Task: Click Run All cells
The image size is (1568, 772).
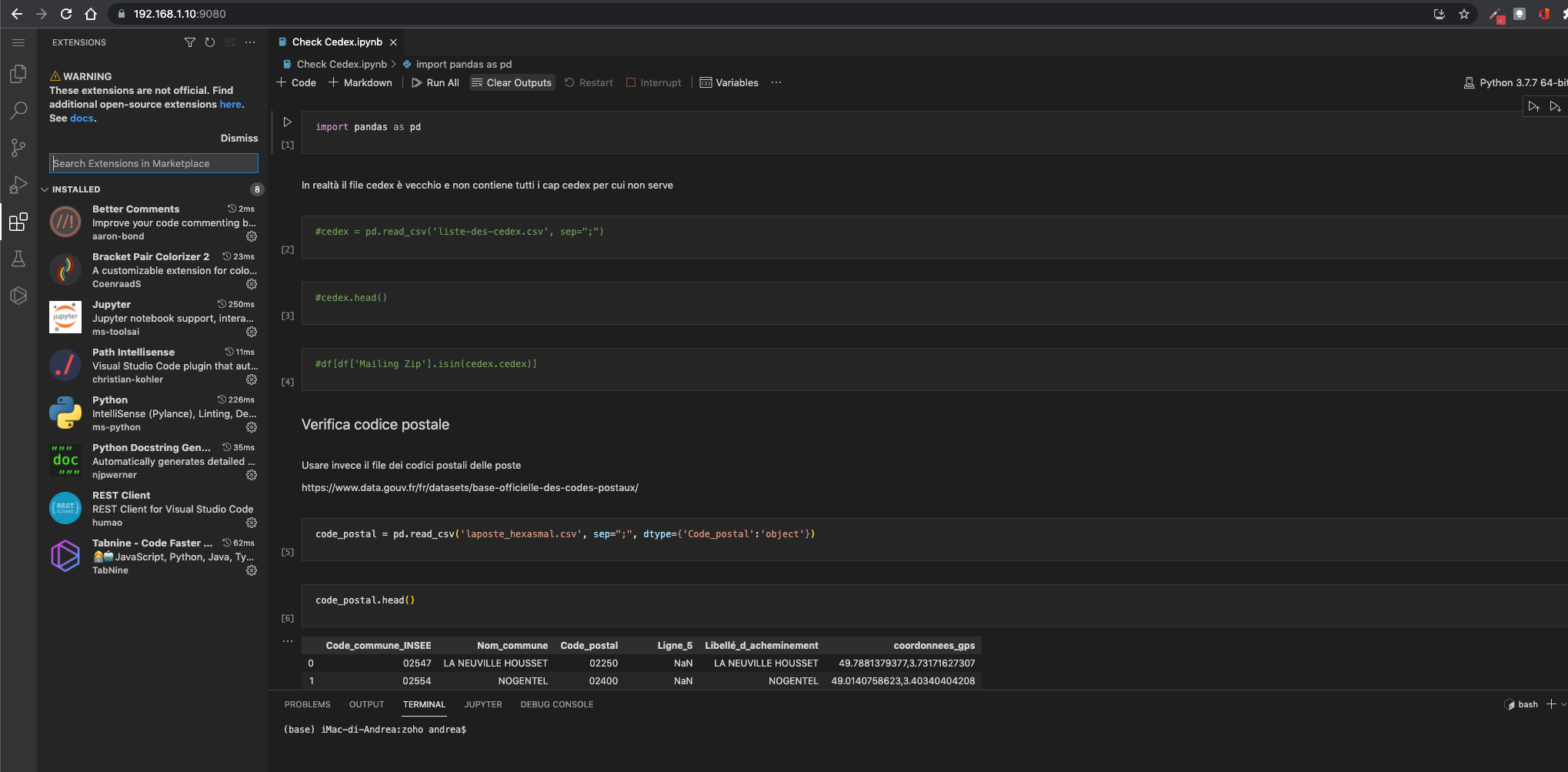Action: [x=435, y=82]
